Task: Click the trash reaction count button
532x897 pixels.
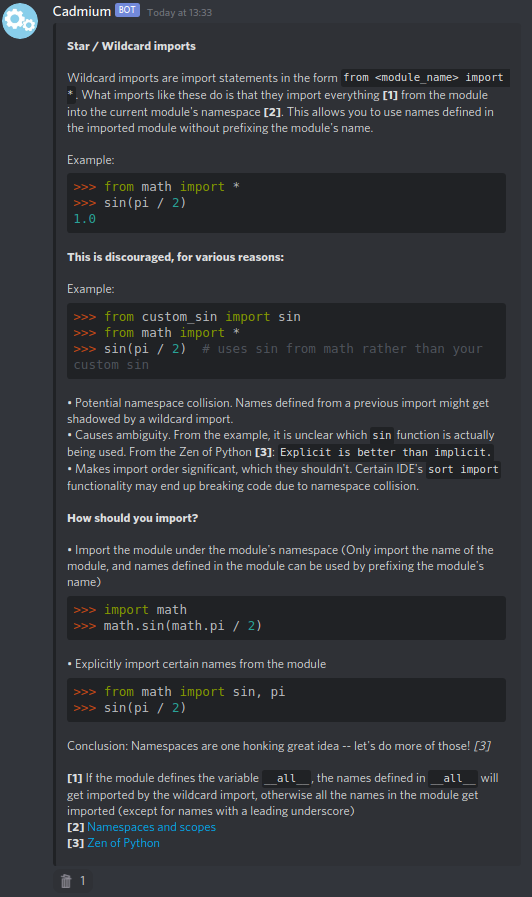Action: coord(74,881)
